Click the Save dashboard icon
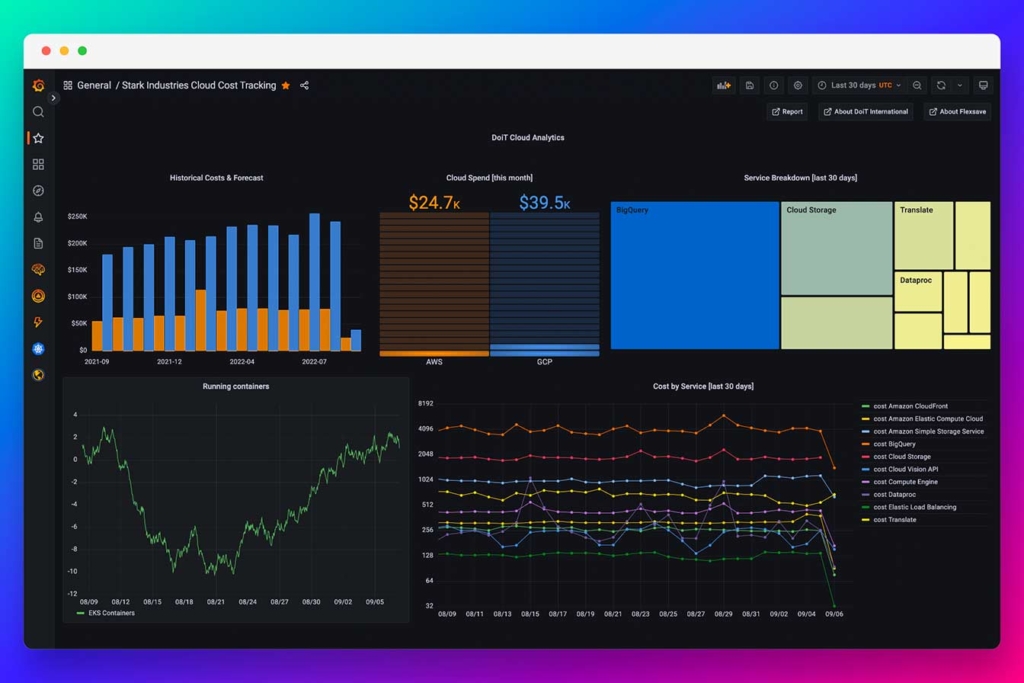 coord(750,86)
